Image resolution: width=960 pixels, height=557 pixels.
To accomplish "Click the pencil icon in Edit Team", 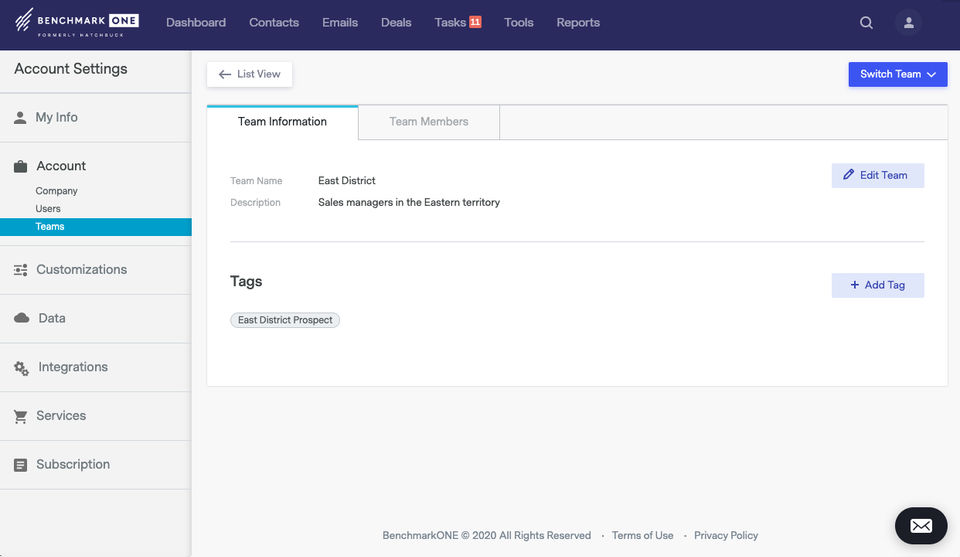I will click(848, 174).
